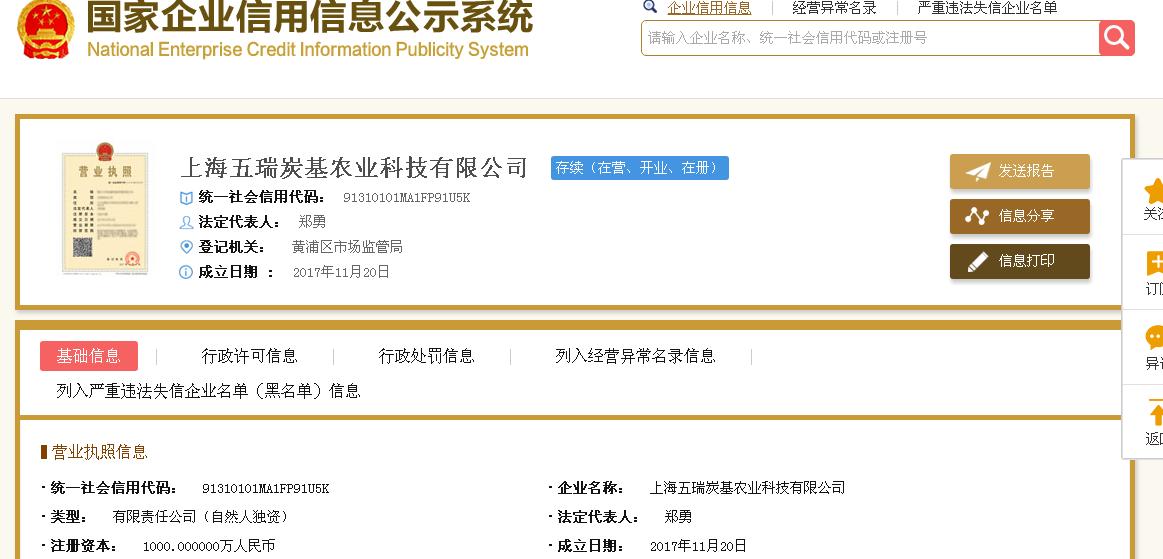The width and height of the screenshot is (1163, 559).
Task: Click the 信息打印 button
Action: pos(1020,262)
